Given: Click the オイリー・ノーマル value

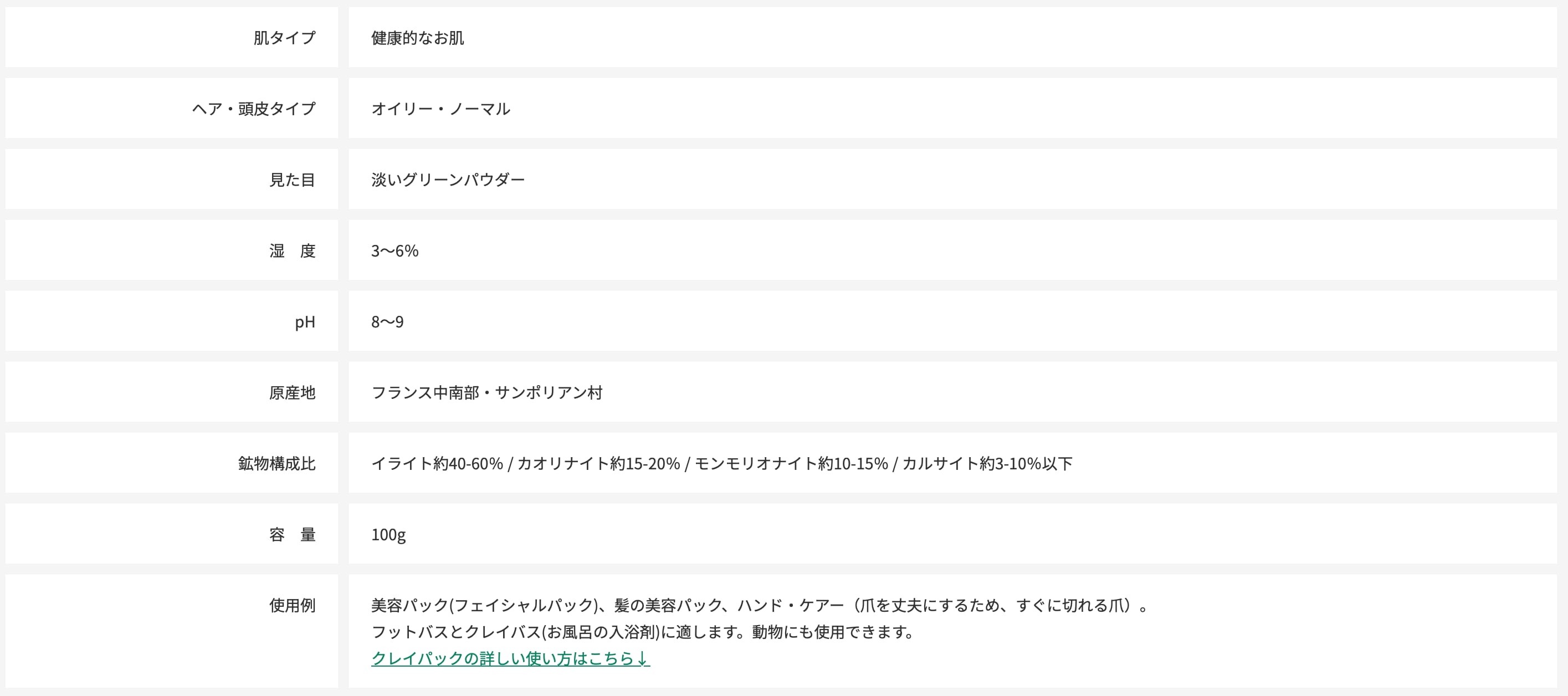Looking at the screenshot, I should pos(440,109).
